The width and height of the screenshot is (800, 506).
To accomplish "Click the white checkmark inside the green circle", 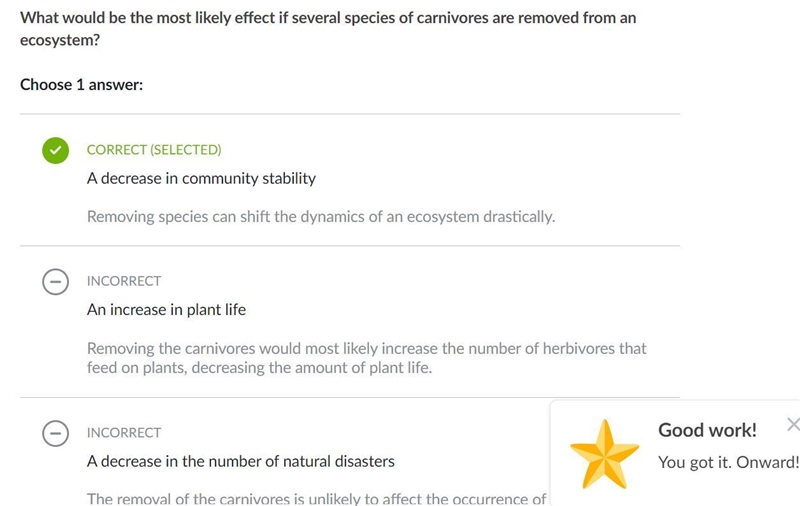I will coord(56,150).
